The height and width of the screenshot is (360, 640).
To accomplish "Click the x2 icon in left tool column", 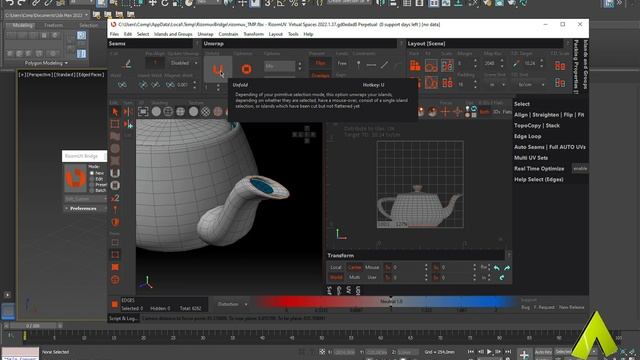I will click(x=115, y=198).
